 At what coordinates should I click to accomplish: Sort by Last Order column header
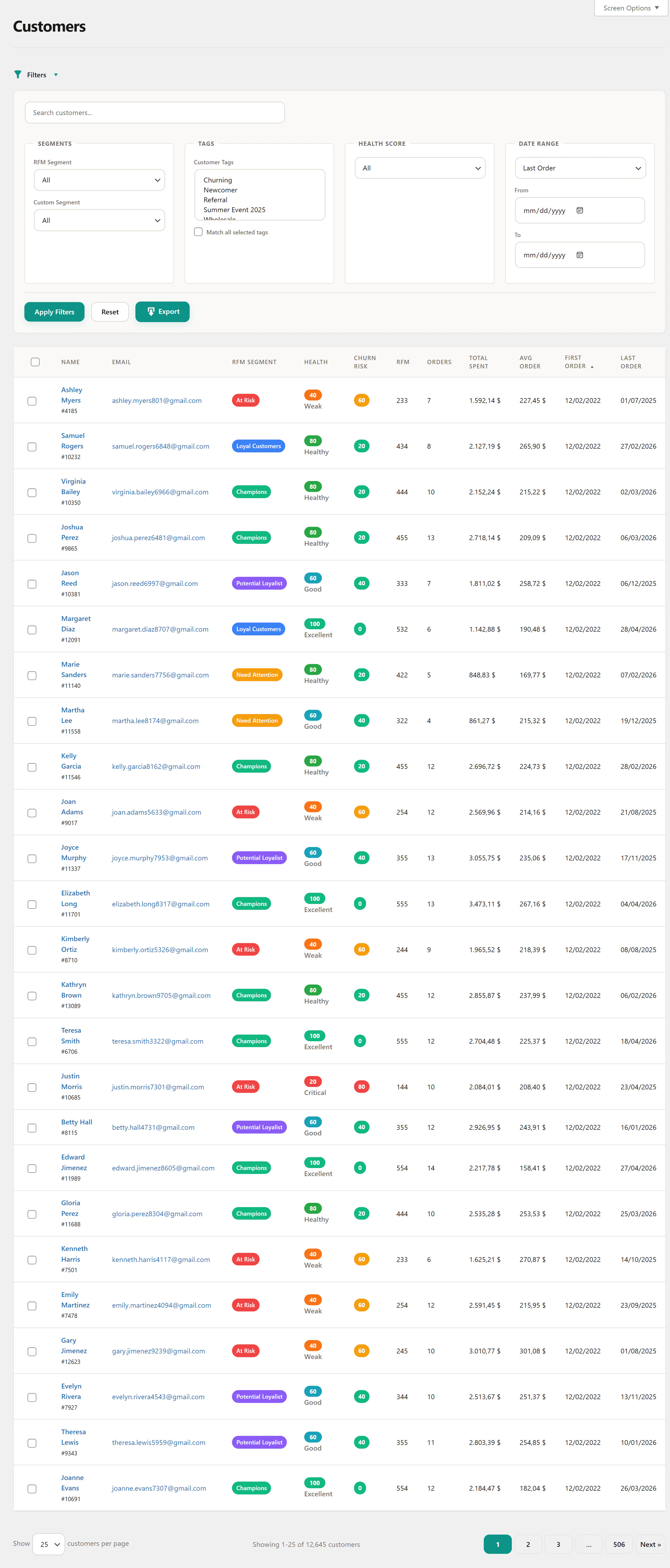tap(631, 362)
